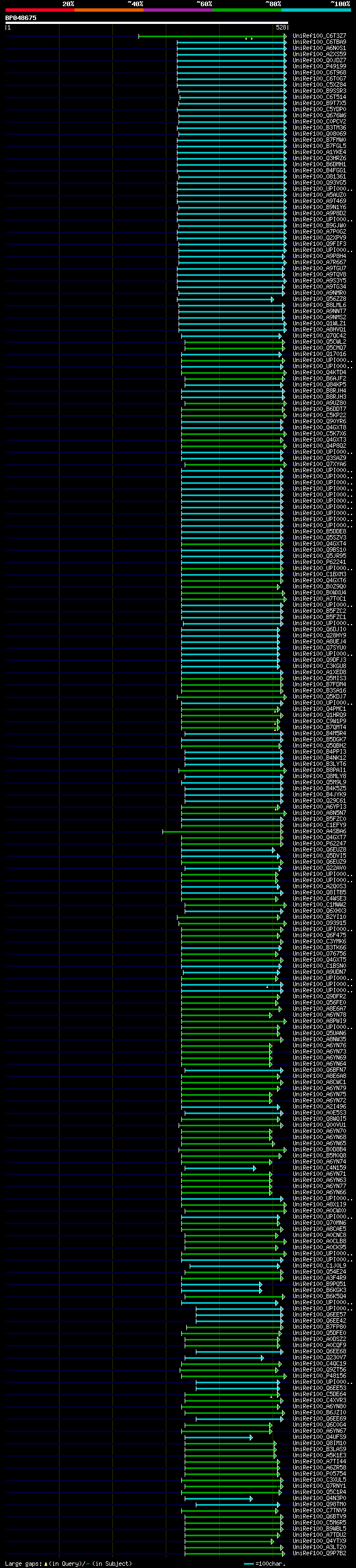356x1568 pixels.
Task: Open hit UniRef100_Q6EUZ8
Action: (319, 850)
